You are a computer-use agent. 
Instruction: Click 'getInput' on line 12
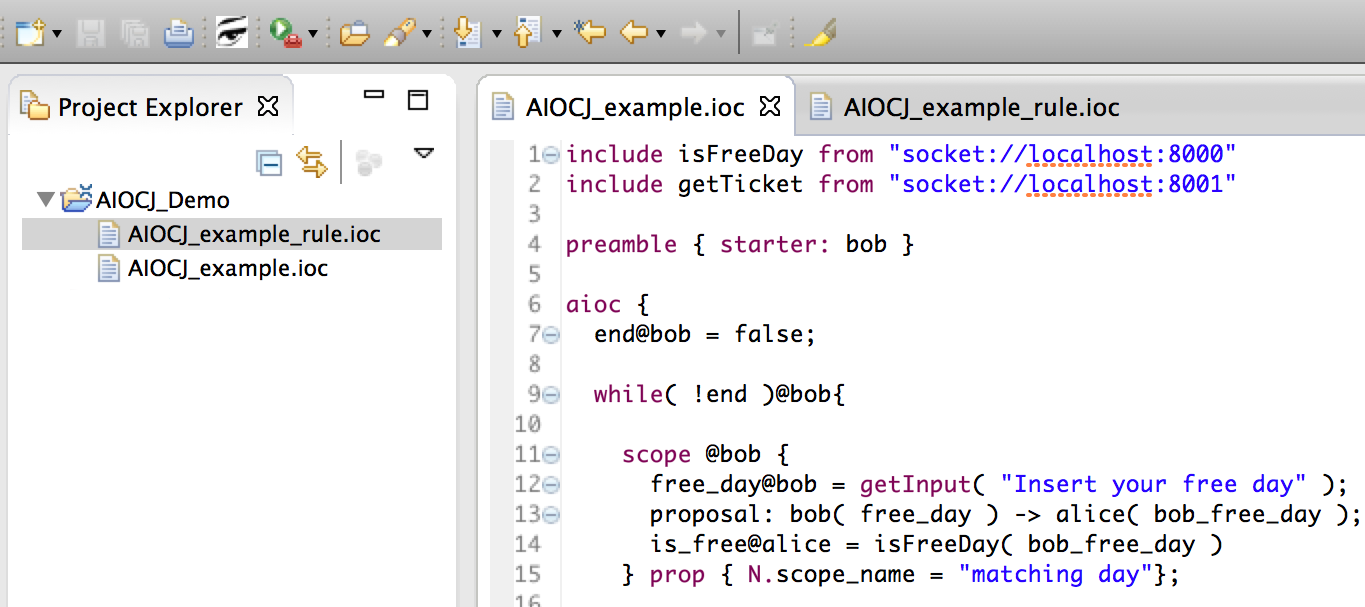[915, 484]
